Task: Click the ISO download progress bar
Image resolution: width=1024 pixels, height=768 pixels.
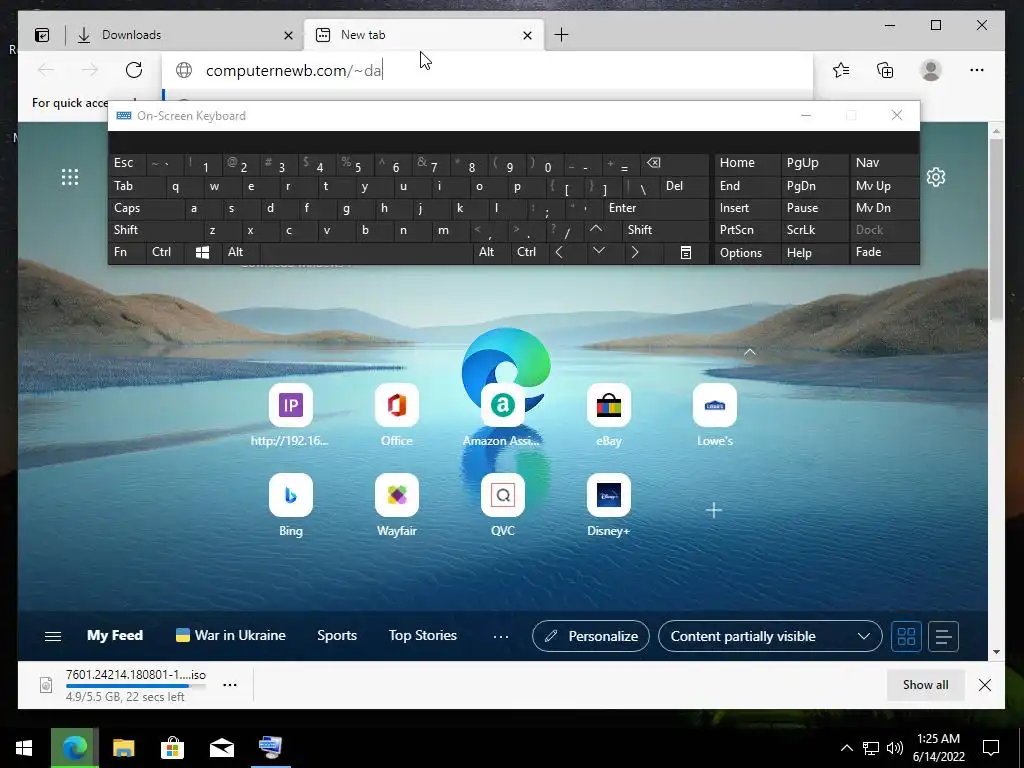Action: click(x=136, y=686)
